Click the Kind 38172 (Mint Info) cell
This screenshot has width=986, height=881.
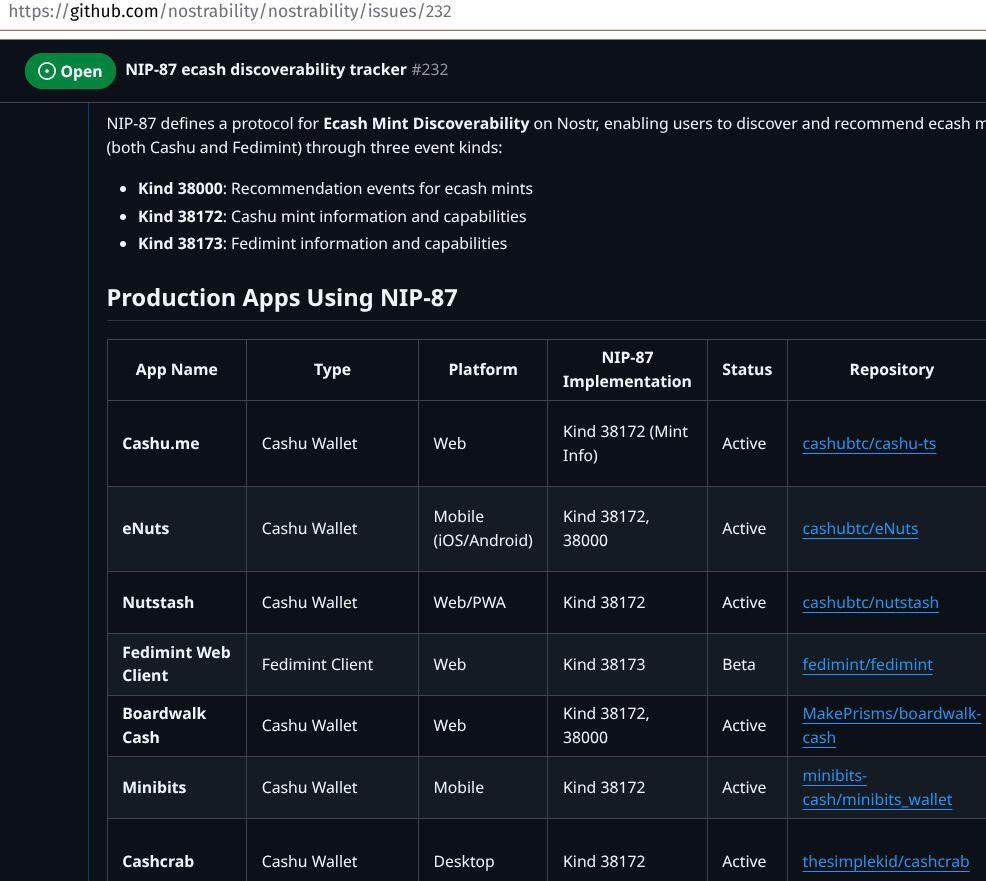[x=627, y=443]
